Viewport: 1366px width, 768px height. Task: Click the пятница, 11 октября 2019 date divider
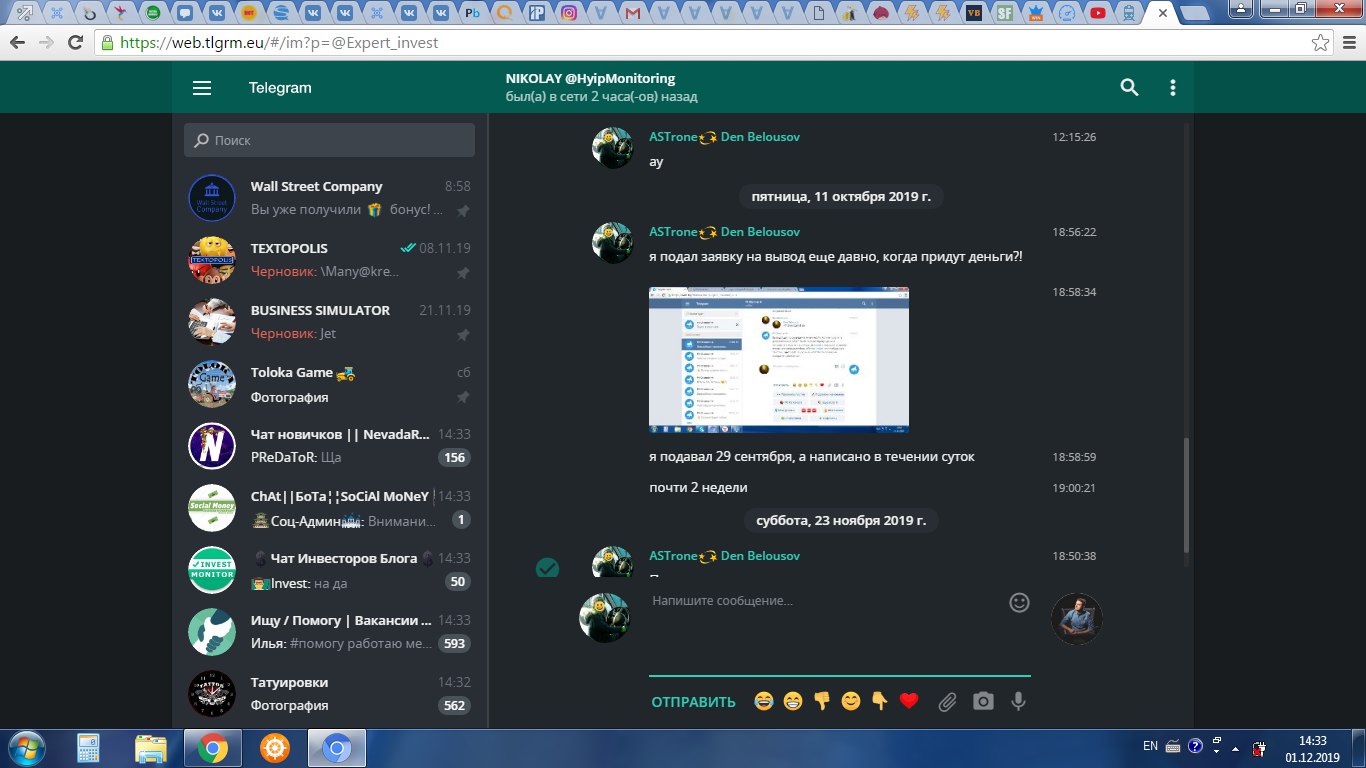click(x=841, y=197)
